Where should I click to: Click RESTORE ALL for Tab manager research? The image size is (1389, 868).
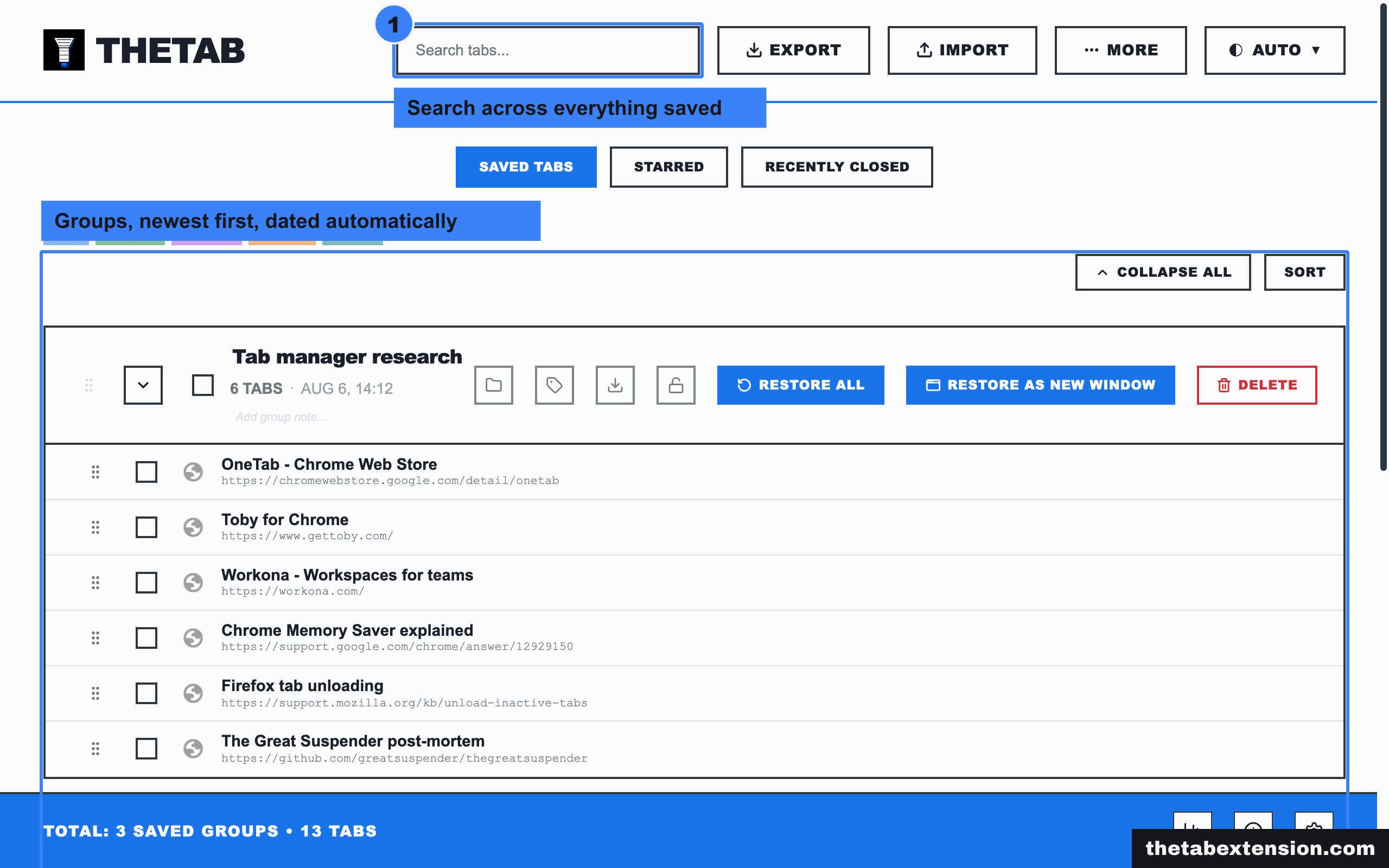tap(801, 385)
